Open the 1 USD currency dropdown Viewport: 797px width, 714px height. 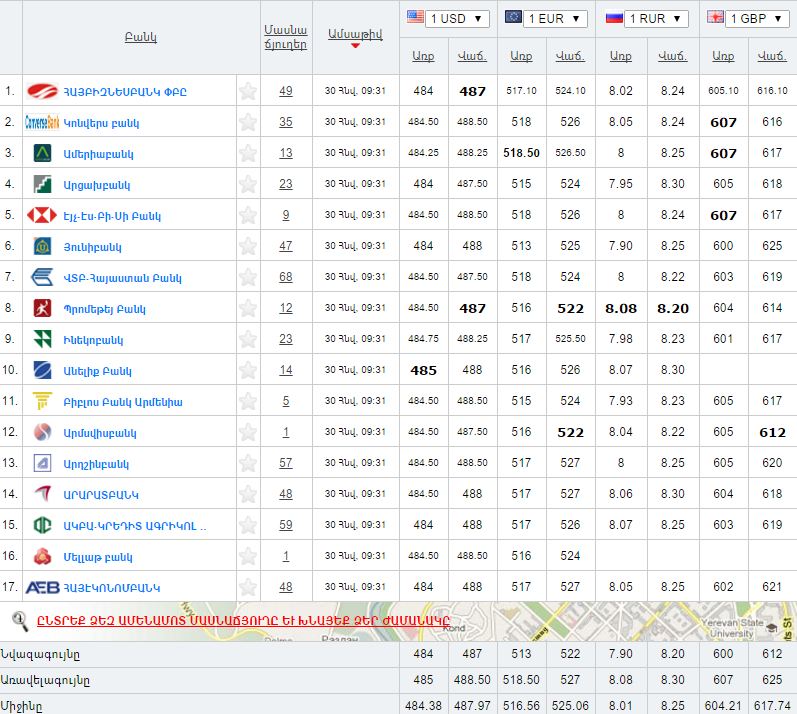(447, 19)
